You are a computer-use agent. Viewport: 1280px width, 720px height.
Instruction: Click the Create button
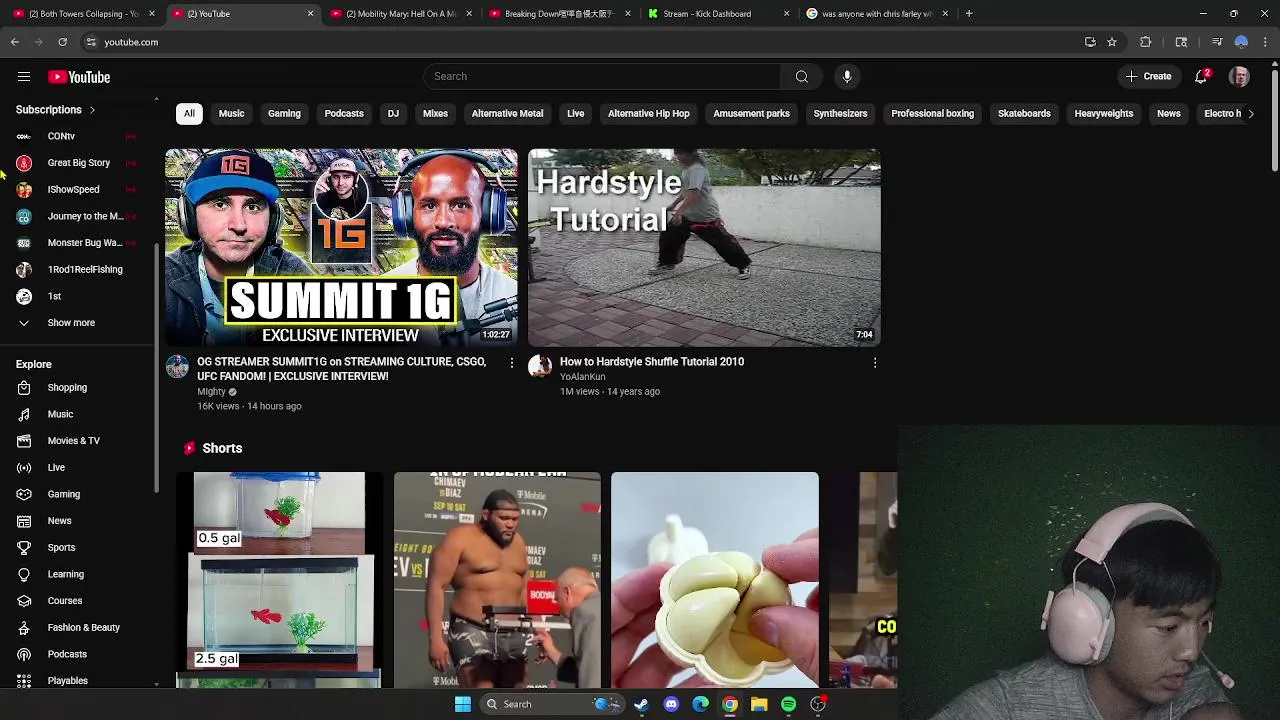[x=1148, y=77]
